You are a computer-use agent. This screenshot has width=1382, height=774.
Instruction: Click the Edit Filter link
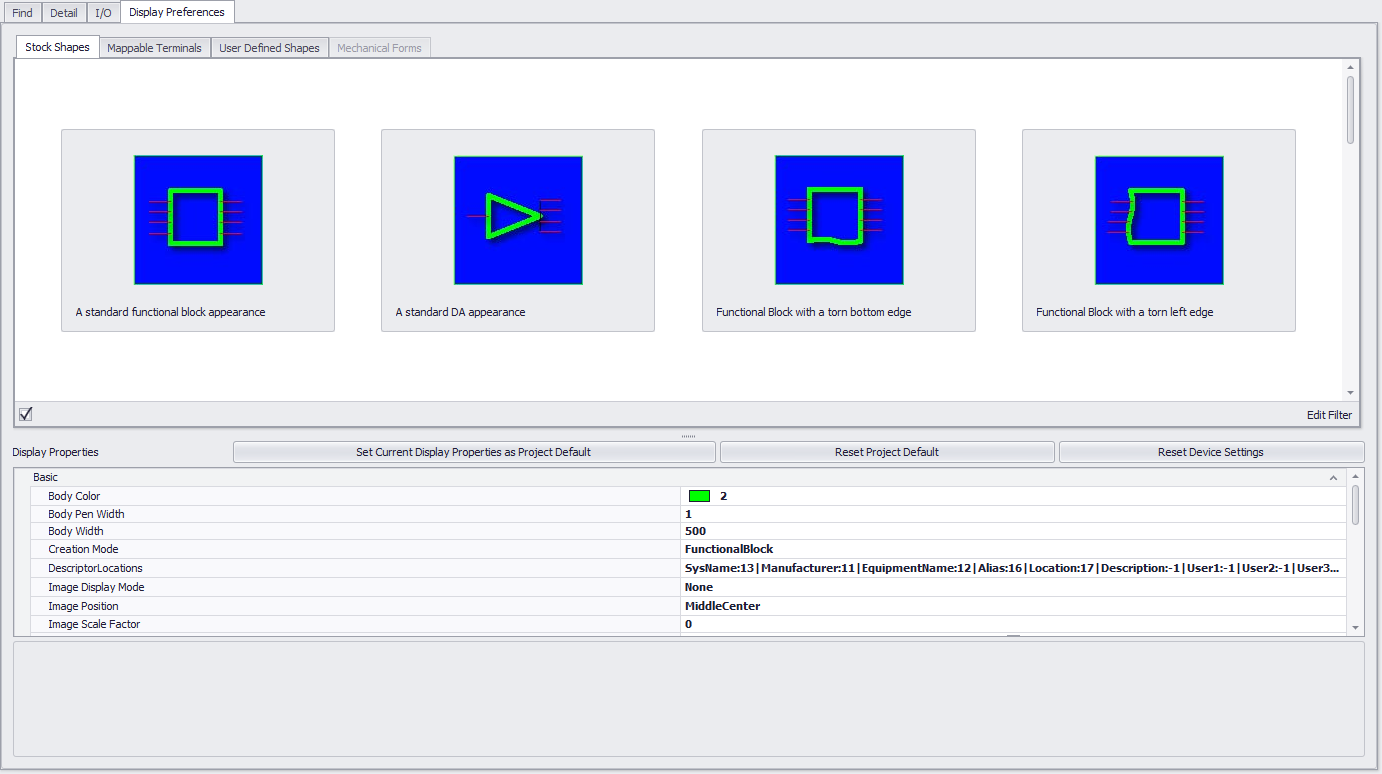tap(1329, 415)
